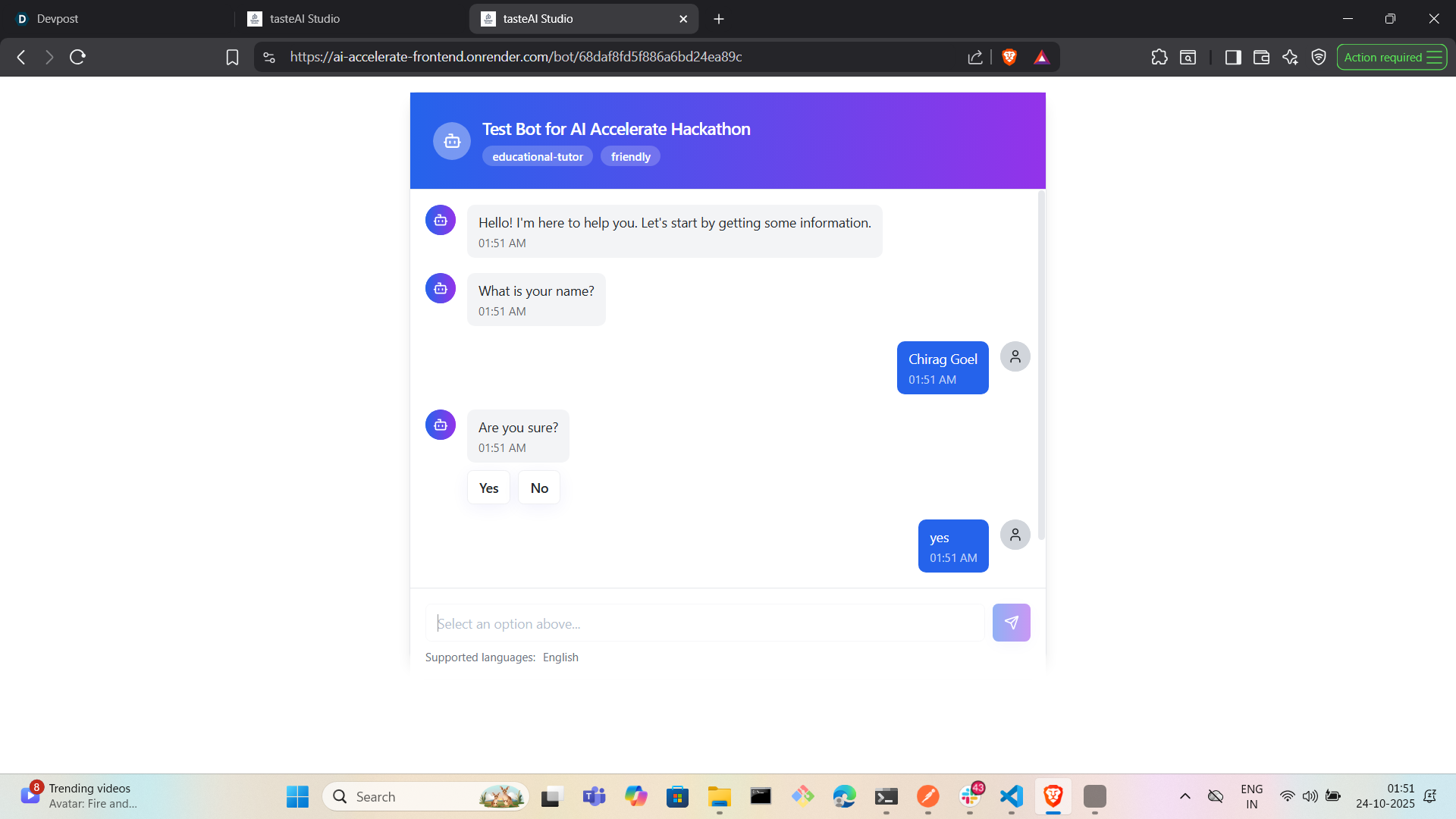The image size is (1456, 819).
Task: View site information icon in address bar
Action: [269, 57]
